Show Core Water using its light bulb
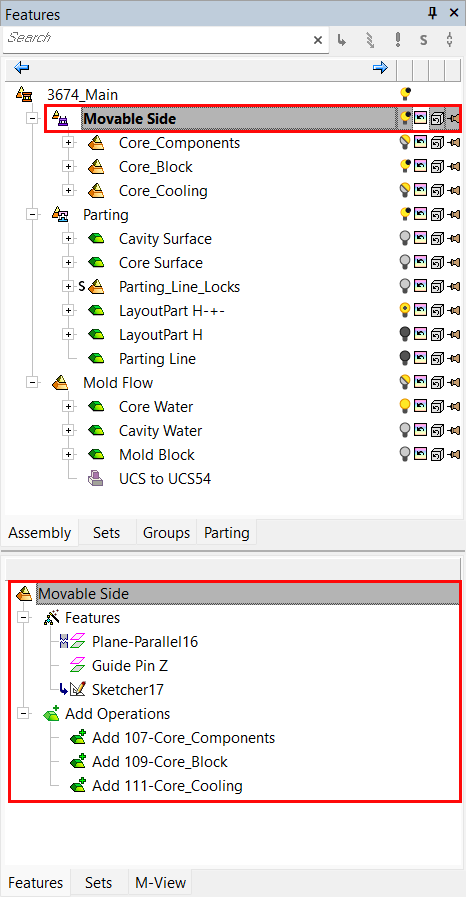466x897 pixels. (x=405, y=407)
